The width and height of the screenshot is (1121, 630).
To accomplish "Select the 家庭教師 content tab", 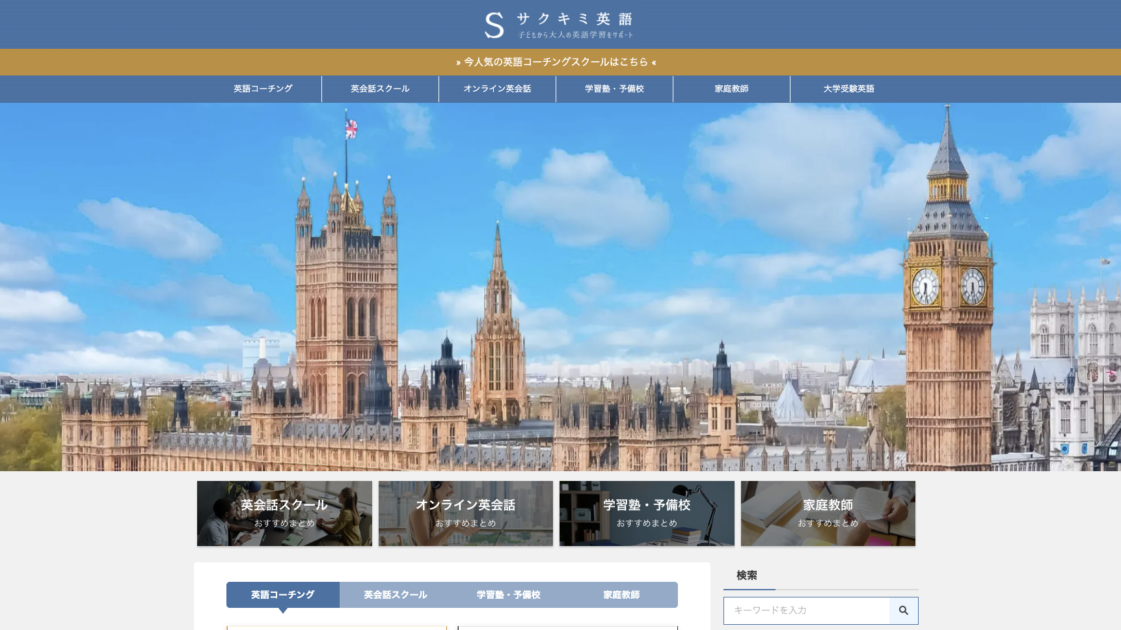I will click(x=621, y=595).
